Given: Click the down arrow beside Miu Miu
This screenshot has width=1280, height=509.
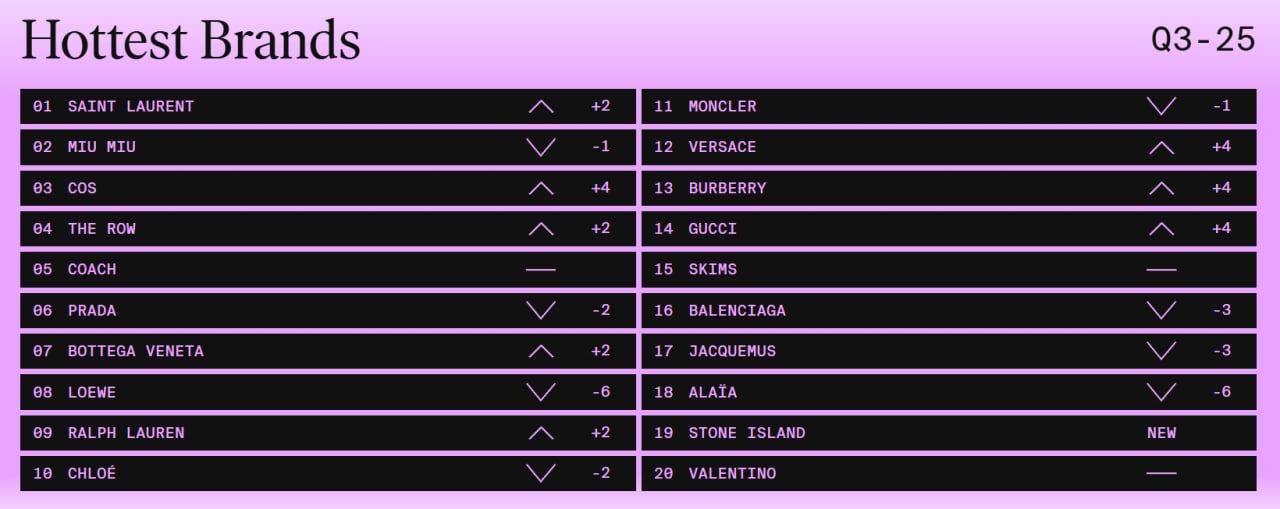Looking at the screenshot, I should pos(540,147).
